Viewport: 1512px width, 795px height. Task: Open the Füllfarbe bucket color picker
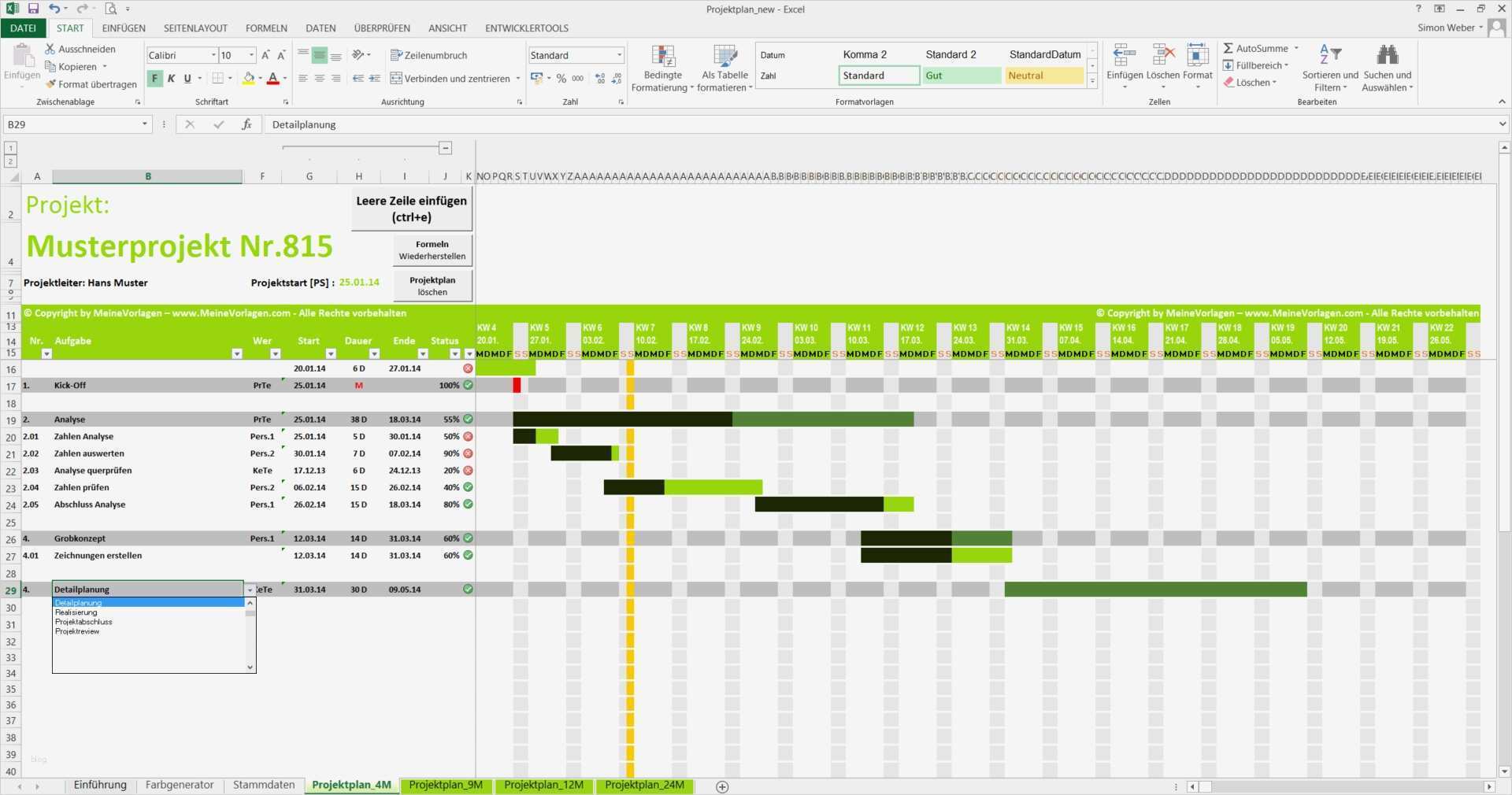coord(250,79)
